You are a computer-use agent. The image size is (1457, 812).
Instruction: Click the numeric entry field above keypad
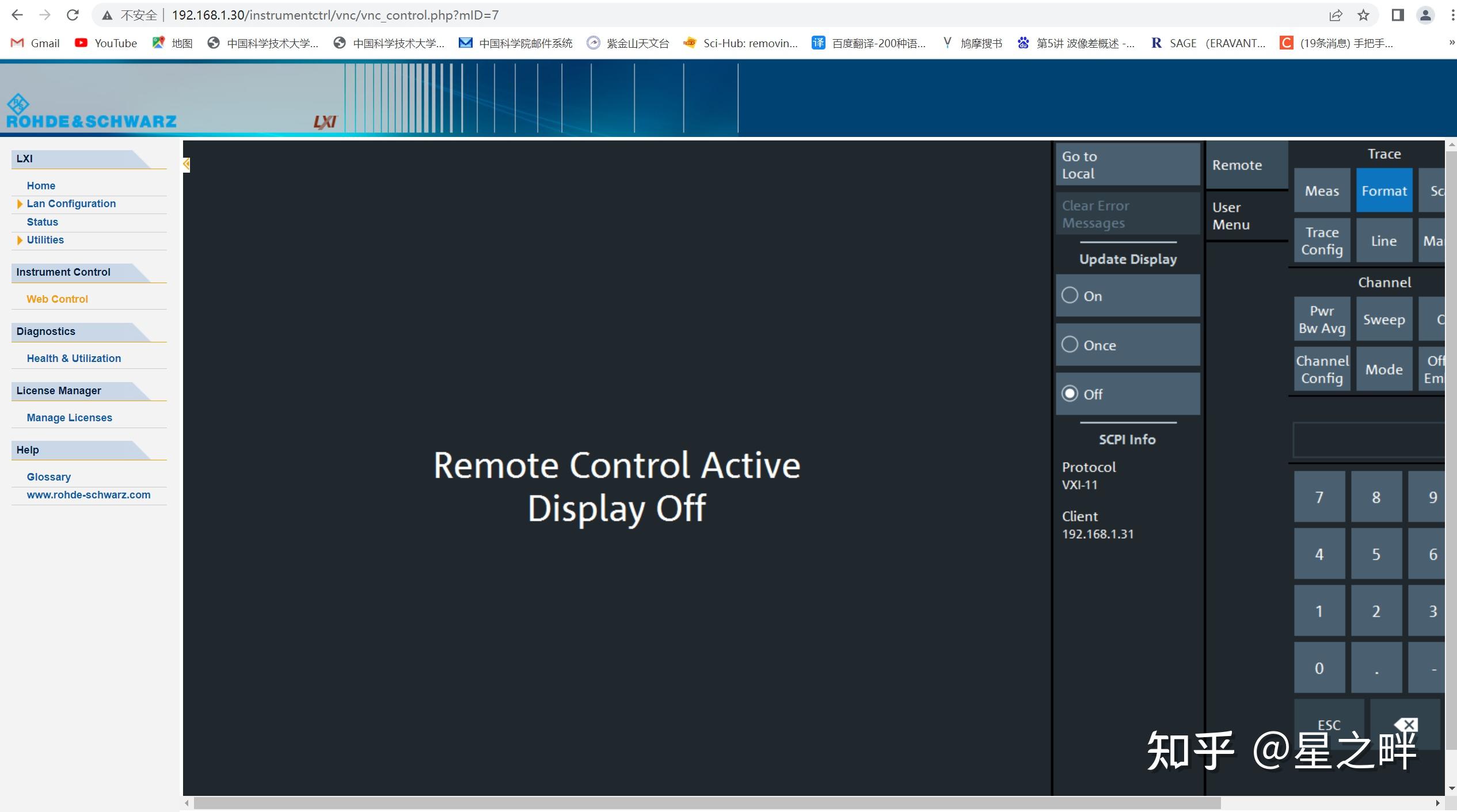pos(1369,440)
